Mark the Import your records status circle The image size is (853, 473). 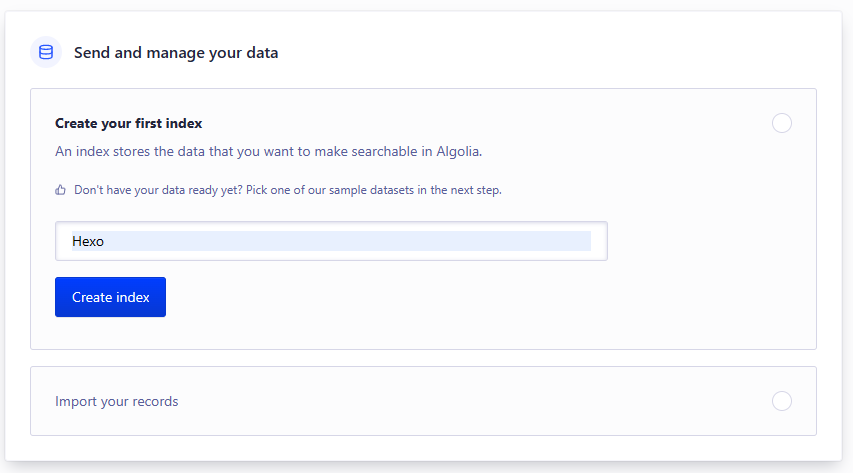click(x=782, y=401)
